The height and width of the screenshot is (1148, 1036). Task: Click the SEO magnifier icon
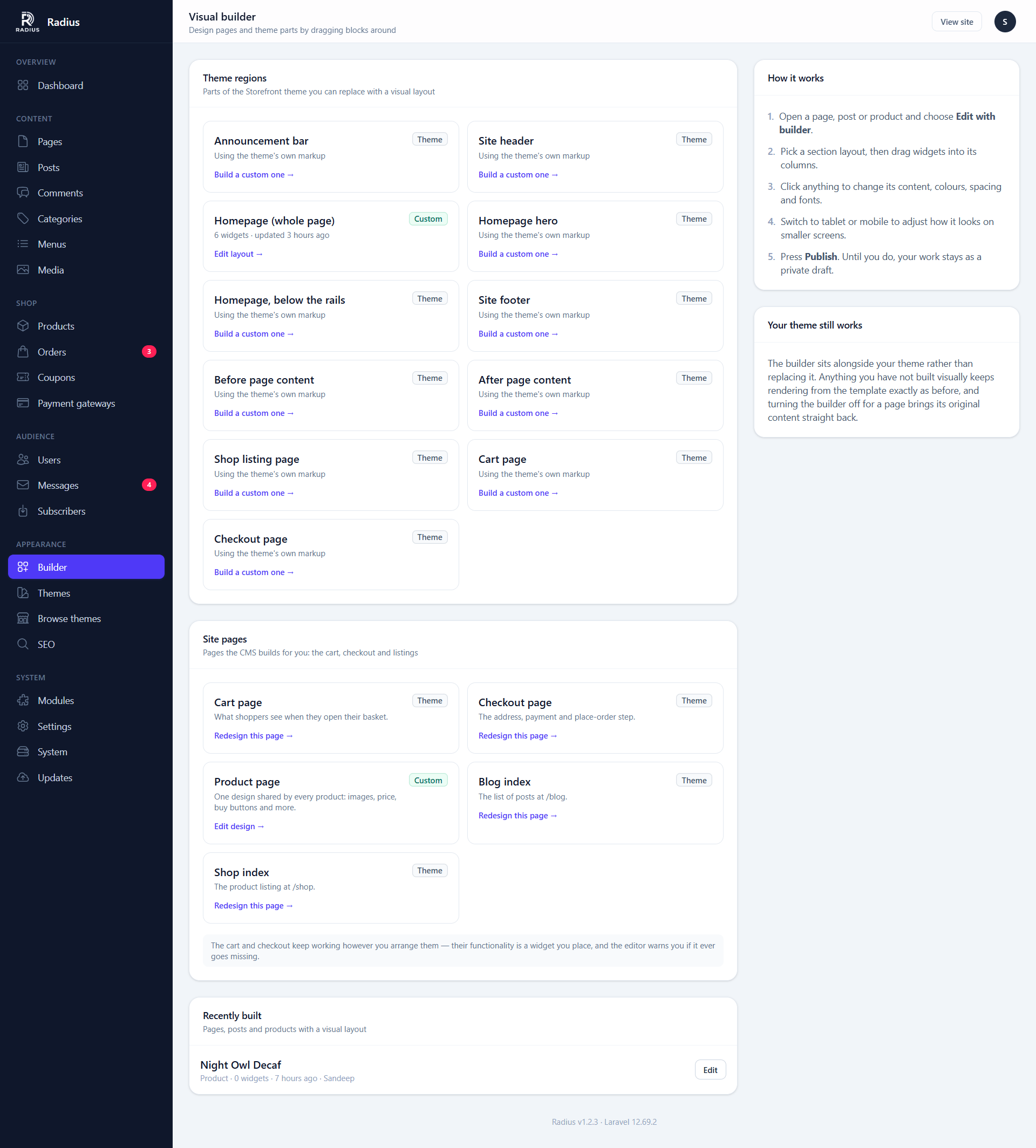[23, 644]
